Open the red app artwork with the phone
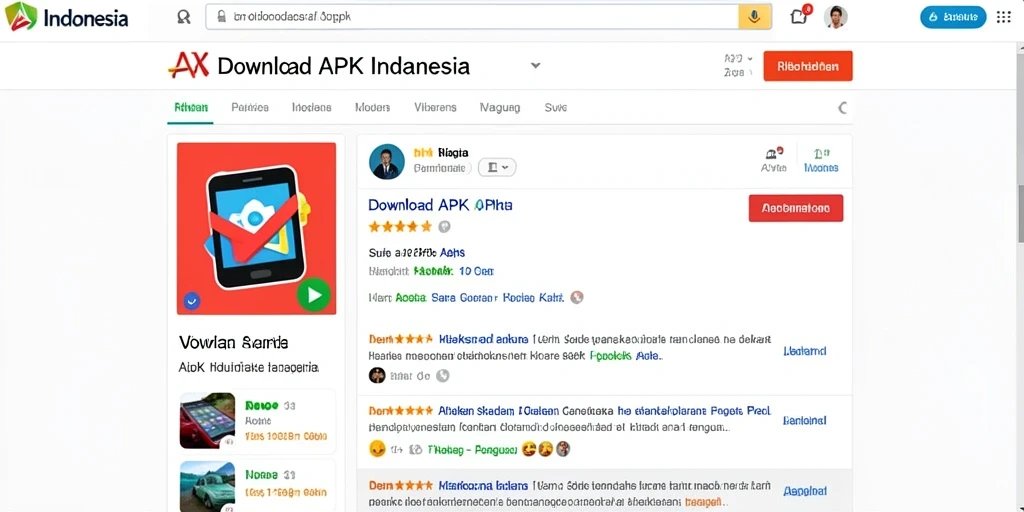The width and height of the screenshot is (1024, 512). coord(257,229)
